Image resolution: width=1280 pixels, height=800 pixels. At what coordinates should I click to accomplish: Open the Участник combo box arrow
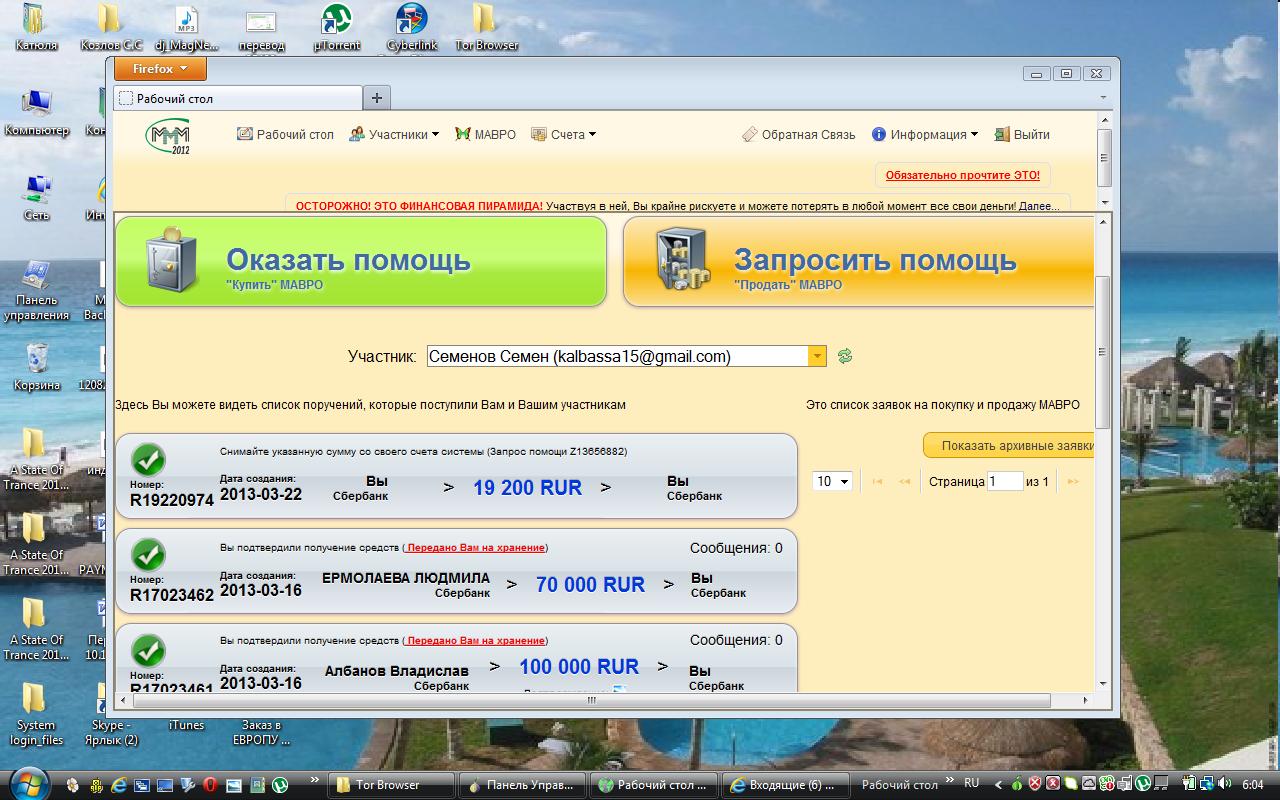(x=817, y=356)
